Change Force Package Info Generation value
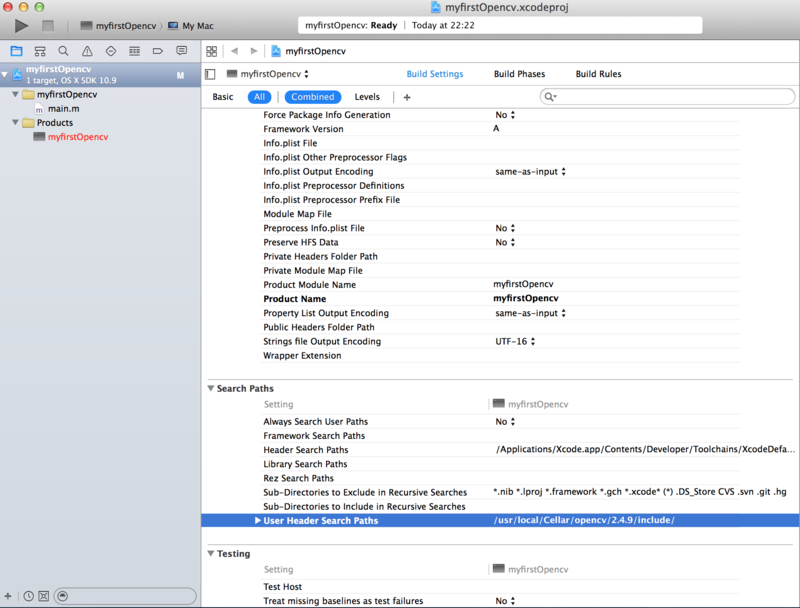Screen dimensions: 800x608 [505, 115]
